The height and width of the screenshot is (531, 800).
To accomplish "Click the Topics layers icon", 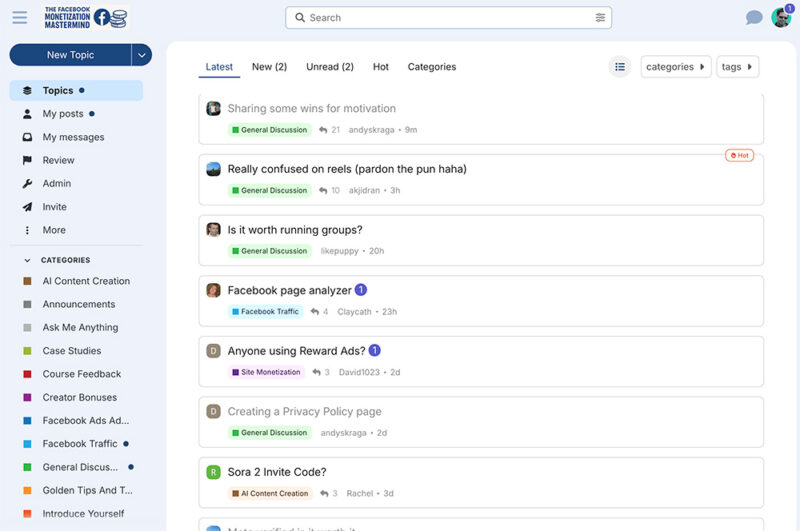I will coord(27,90).
